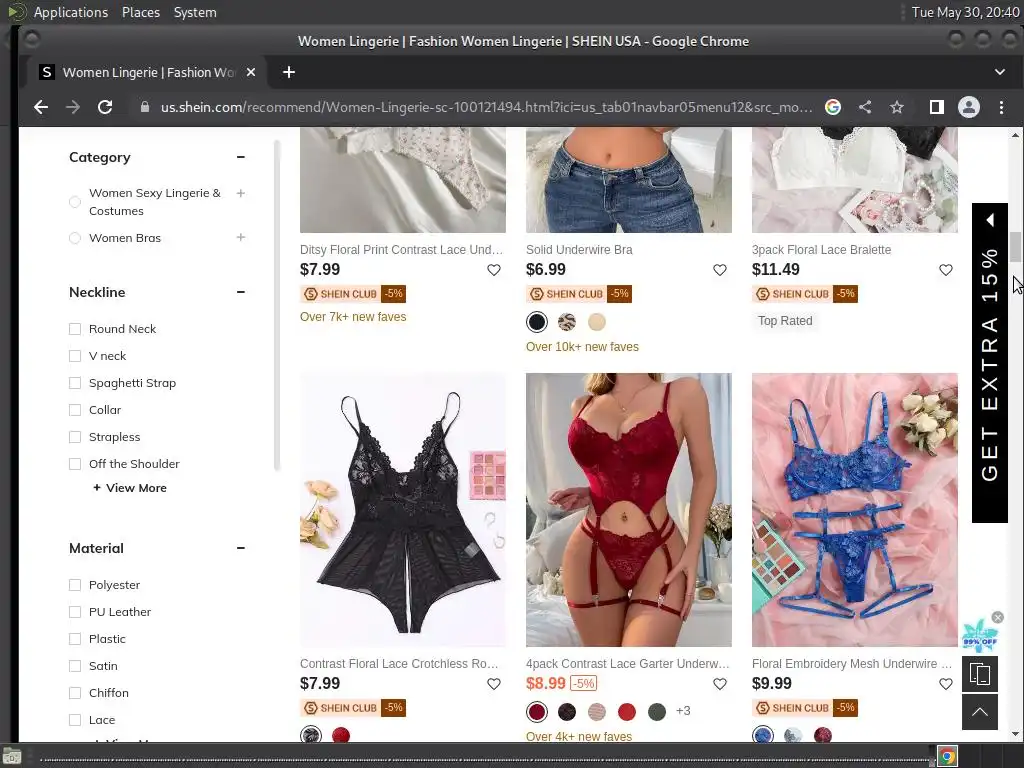Open the Chrome profile avatar

coord(968,107)
